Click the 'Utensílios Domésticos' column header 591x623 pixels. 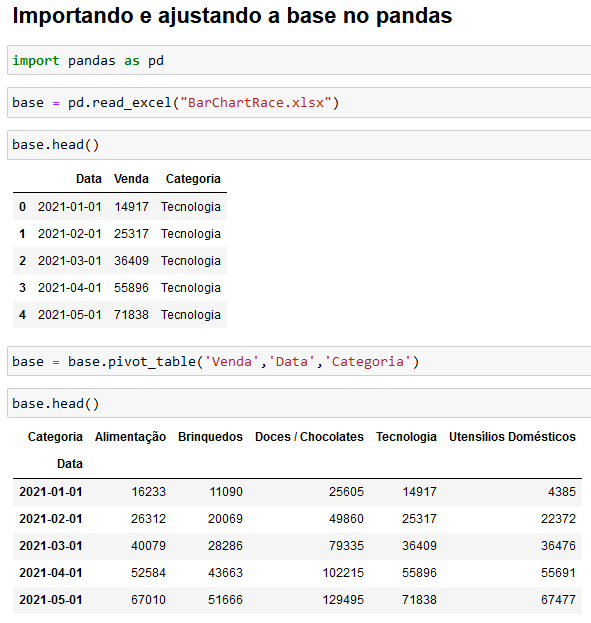pos(512,437)
